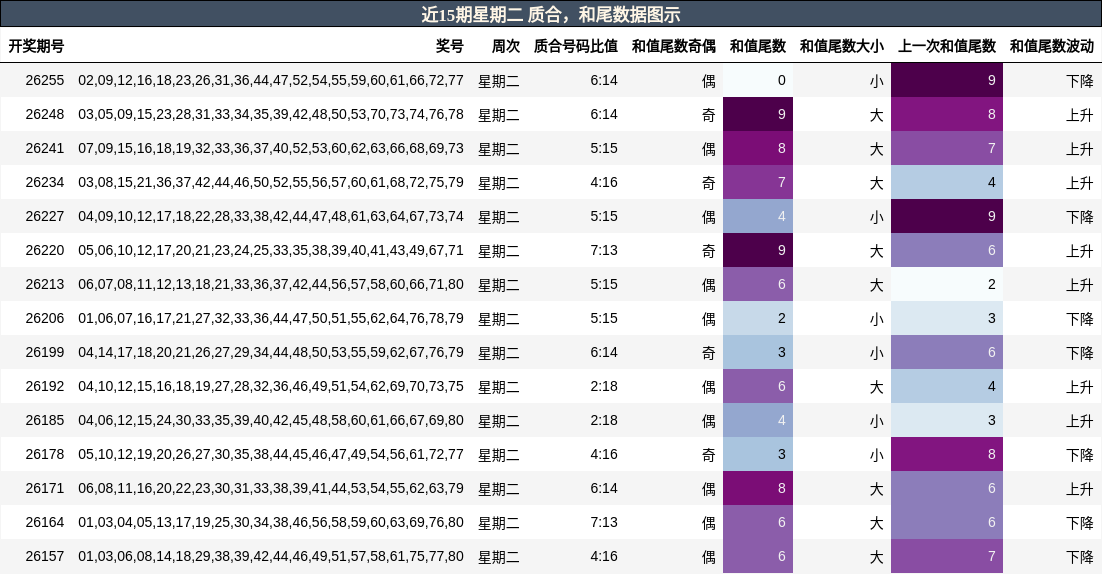
Task: Click the 6:14 ratio in row 26255
Action: [604, 81]
